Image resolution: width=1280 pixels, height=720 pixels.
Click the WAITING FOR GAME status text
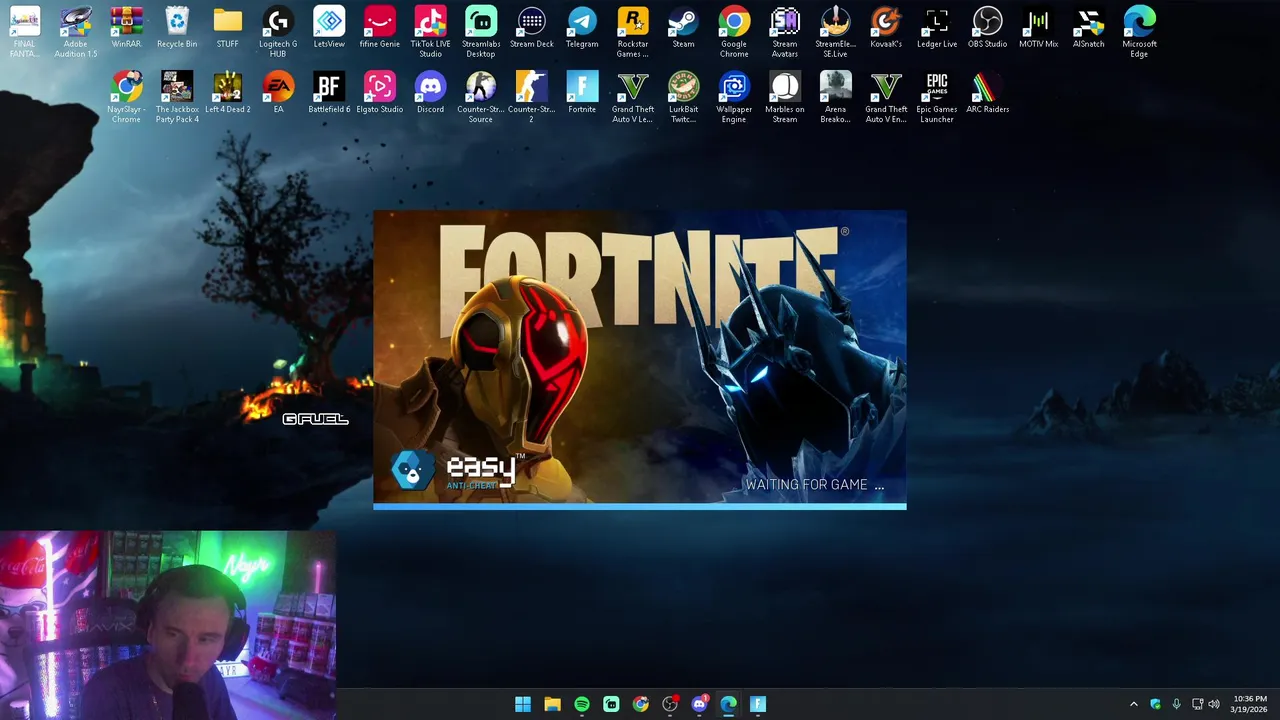814,485
